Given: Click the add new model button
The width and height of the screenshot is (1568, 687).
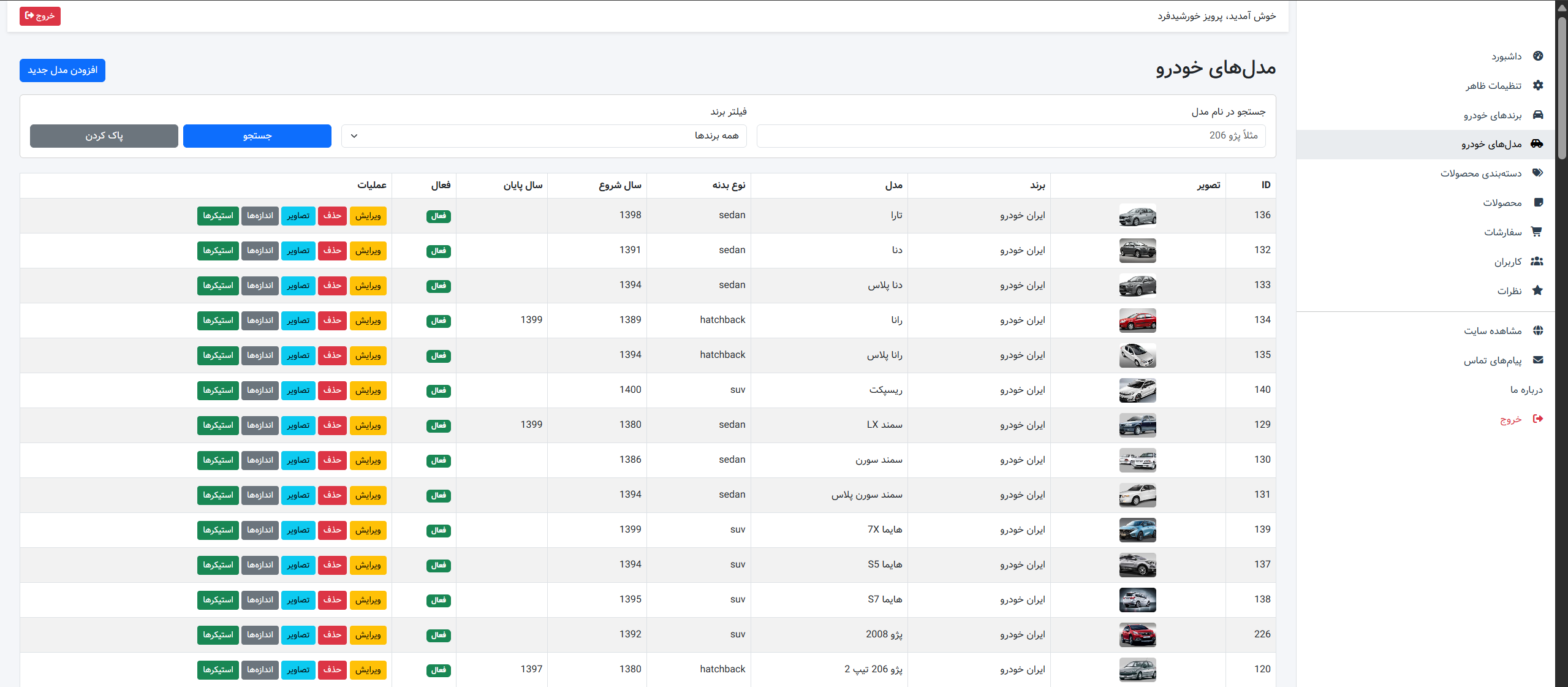Looking at the screenshot, I should pyautogui.click(x=62, y=70).
